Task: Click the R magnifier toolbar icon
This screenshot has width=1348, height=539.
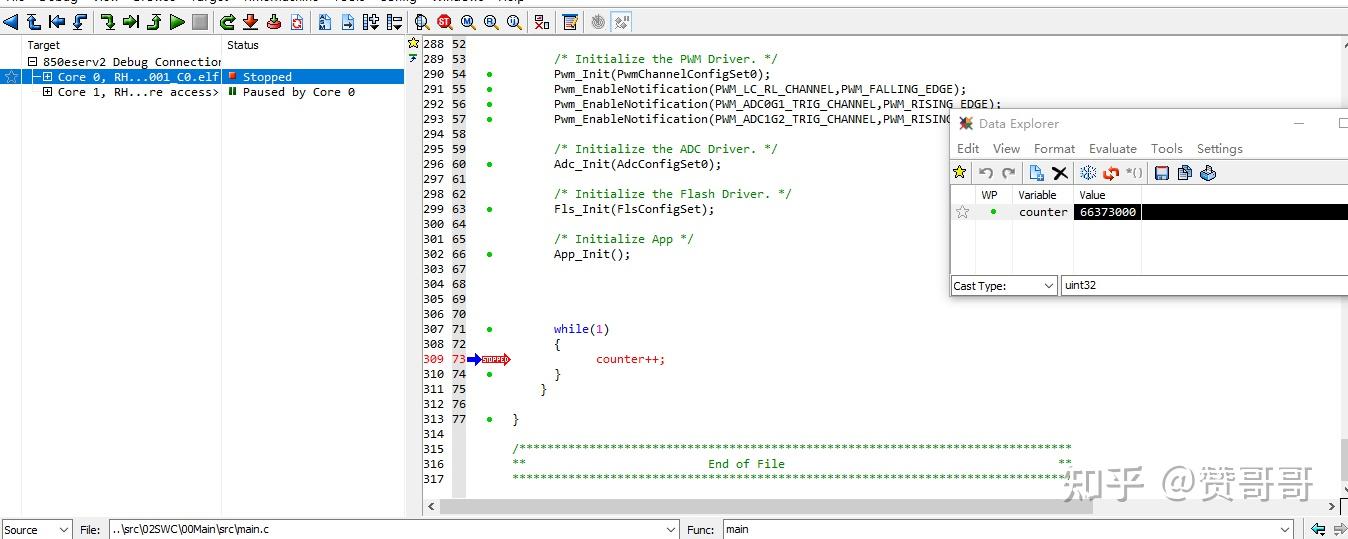Action: click(491, 22)
